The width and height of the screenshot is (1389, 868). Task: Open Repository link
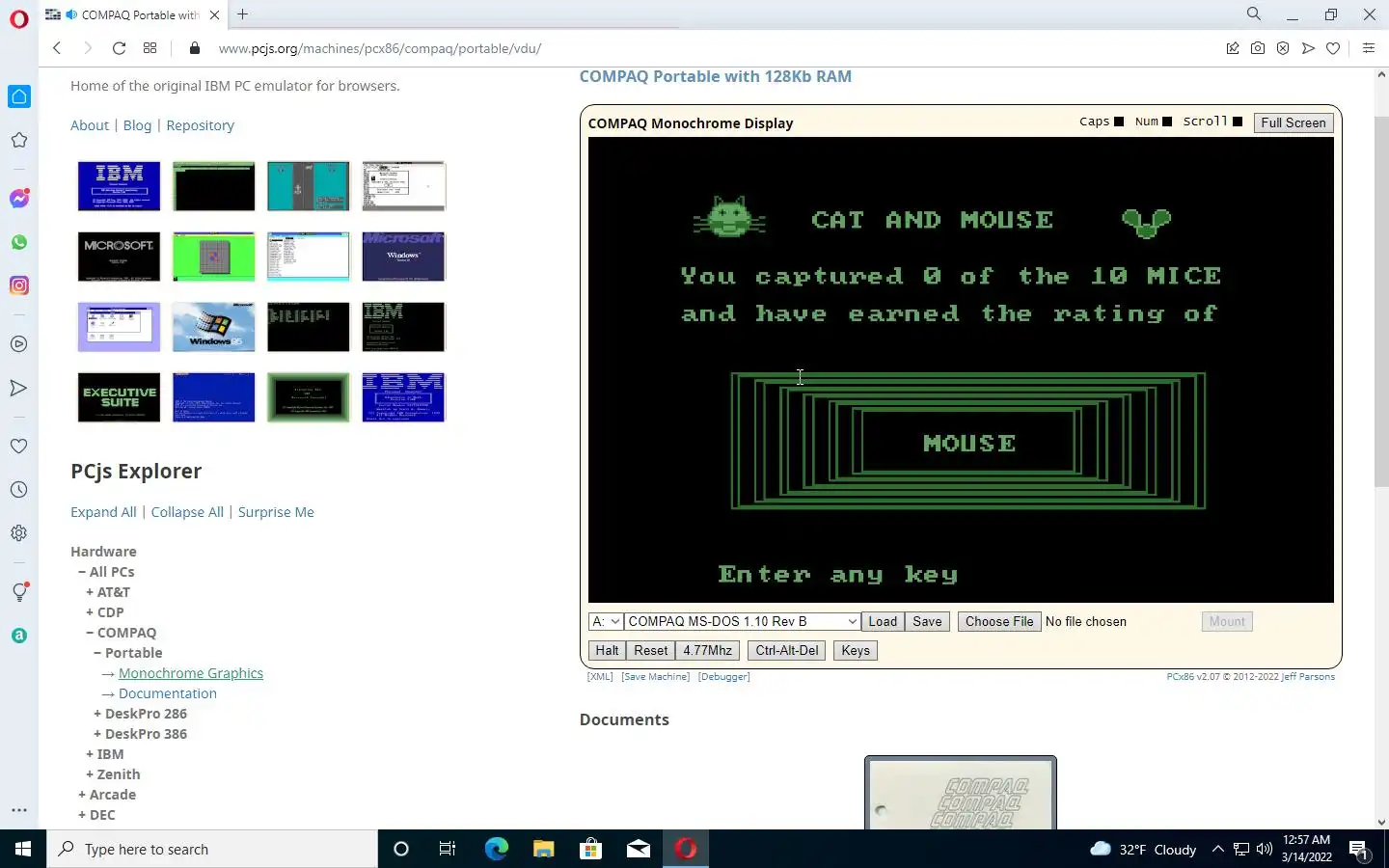tap(200, 125)
